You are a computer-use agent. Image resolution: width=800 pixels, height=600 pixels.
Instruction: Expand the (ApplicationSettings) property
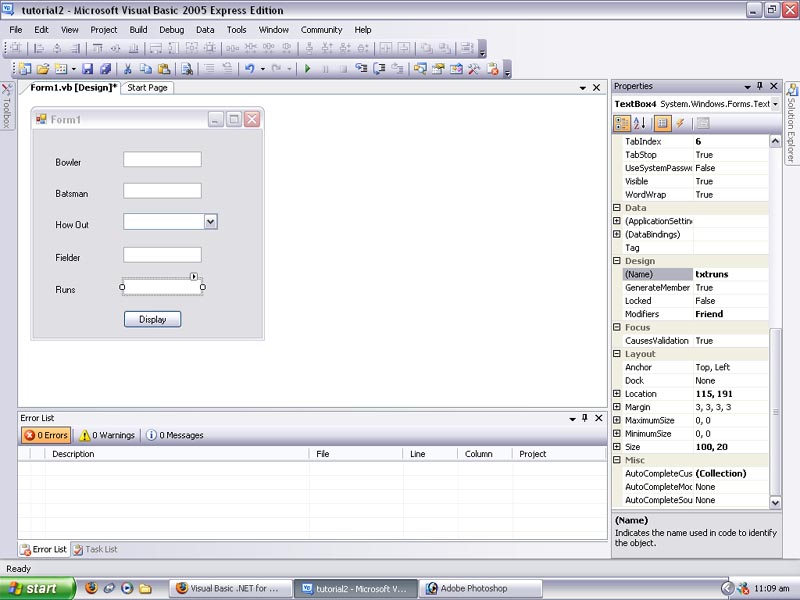pos(617,221)
